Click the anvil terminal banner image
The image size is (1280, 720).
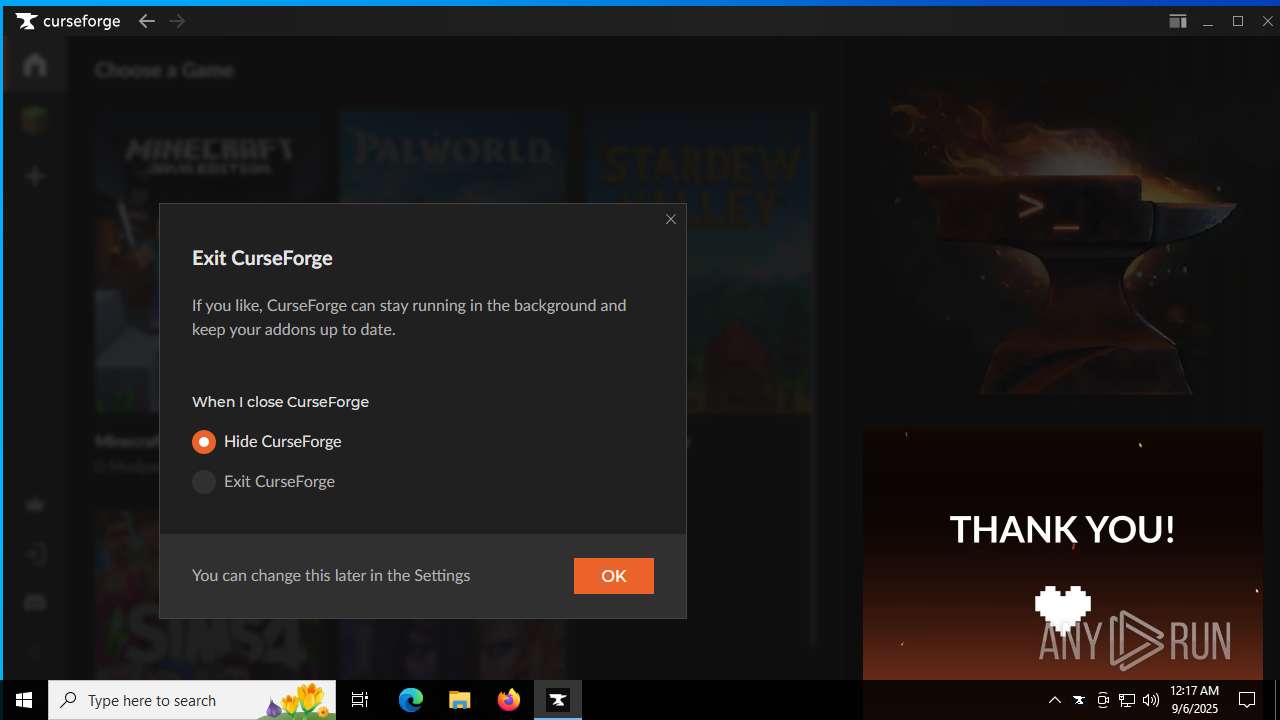[x=1063, y=237]
